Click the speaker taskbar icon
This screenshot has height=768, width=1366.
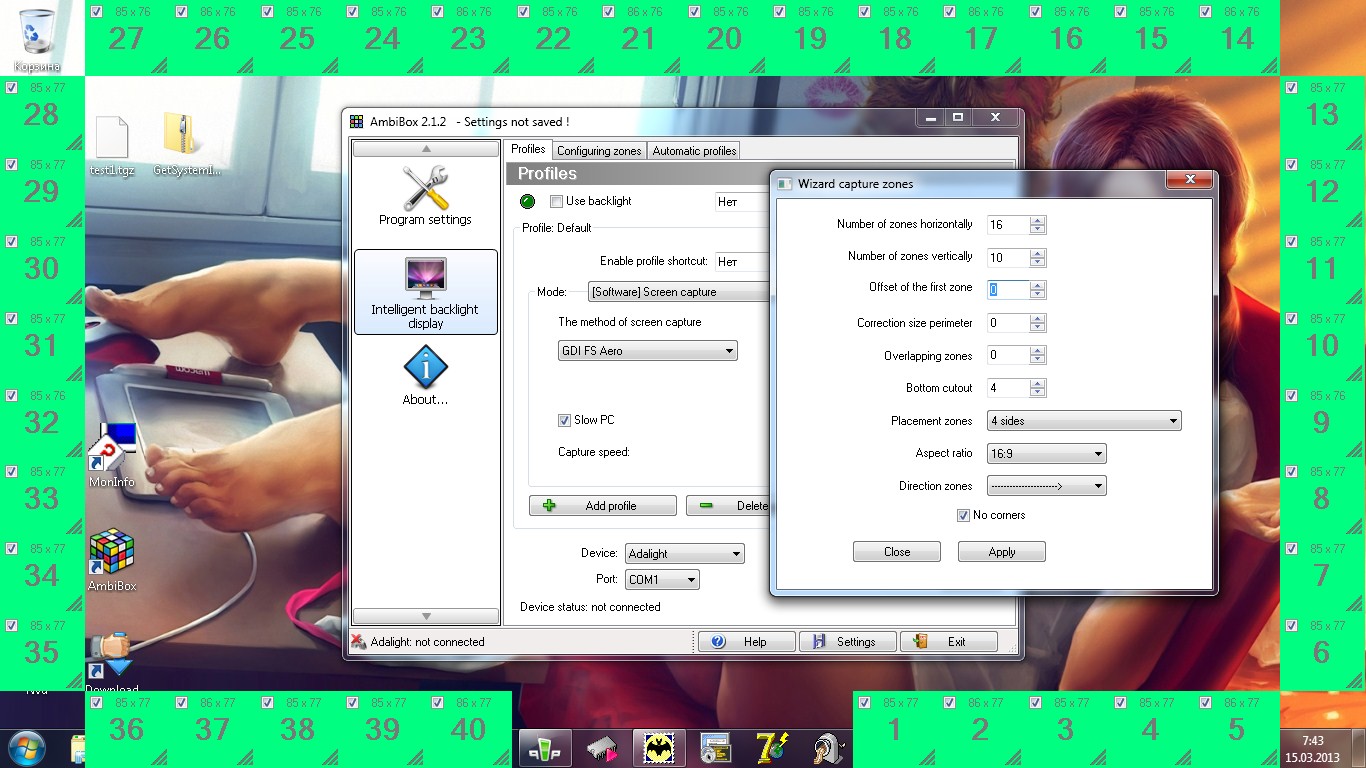pyautogui.click(x=830, y=748)
